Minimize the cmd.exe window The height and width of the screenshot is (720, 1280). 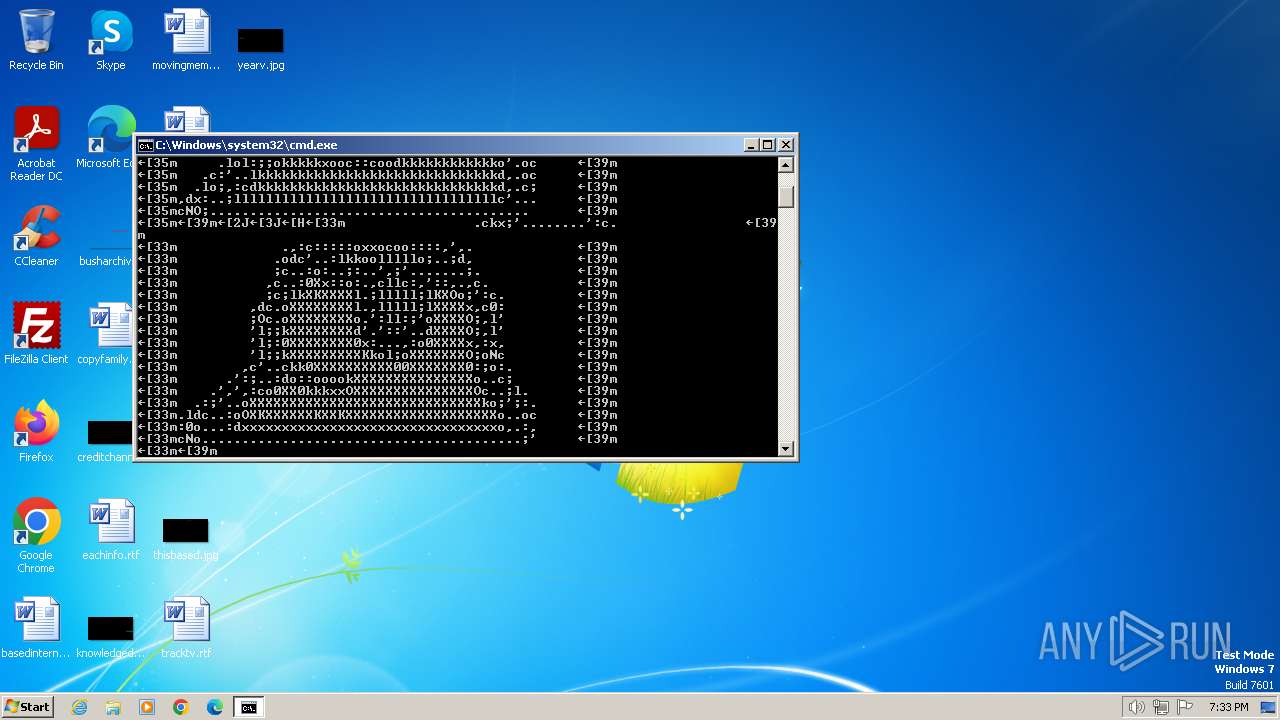click(751, 145)
